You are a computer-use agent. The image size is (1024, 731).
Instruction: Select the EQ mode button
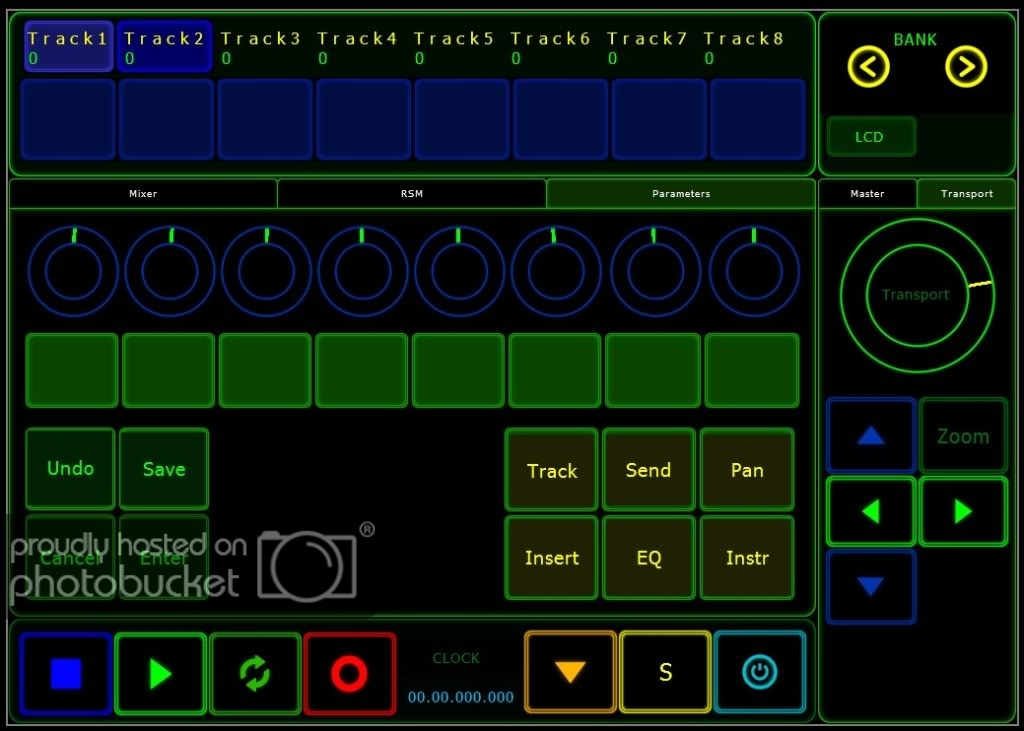tap(648, 558)
